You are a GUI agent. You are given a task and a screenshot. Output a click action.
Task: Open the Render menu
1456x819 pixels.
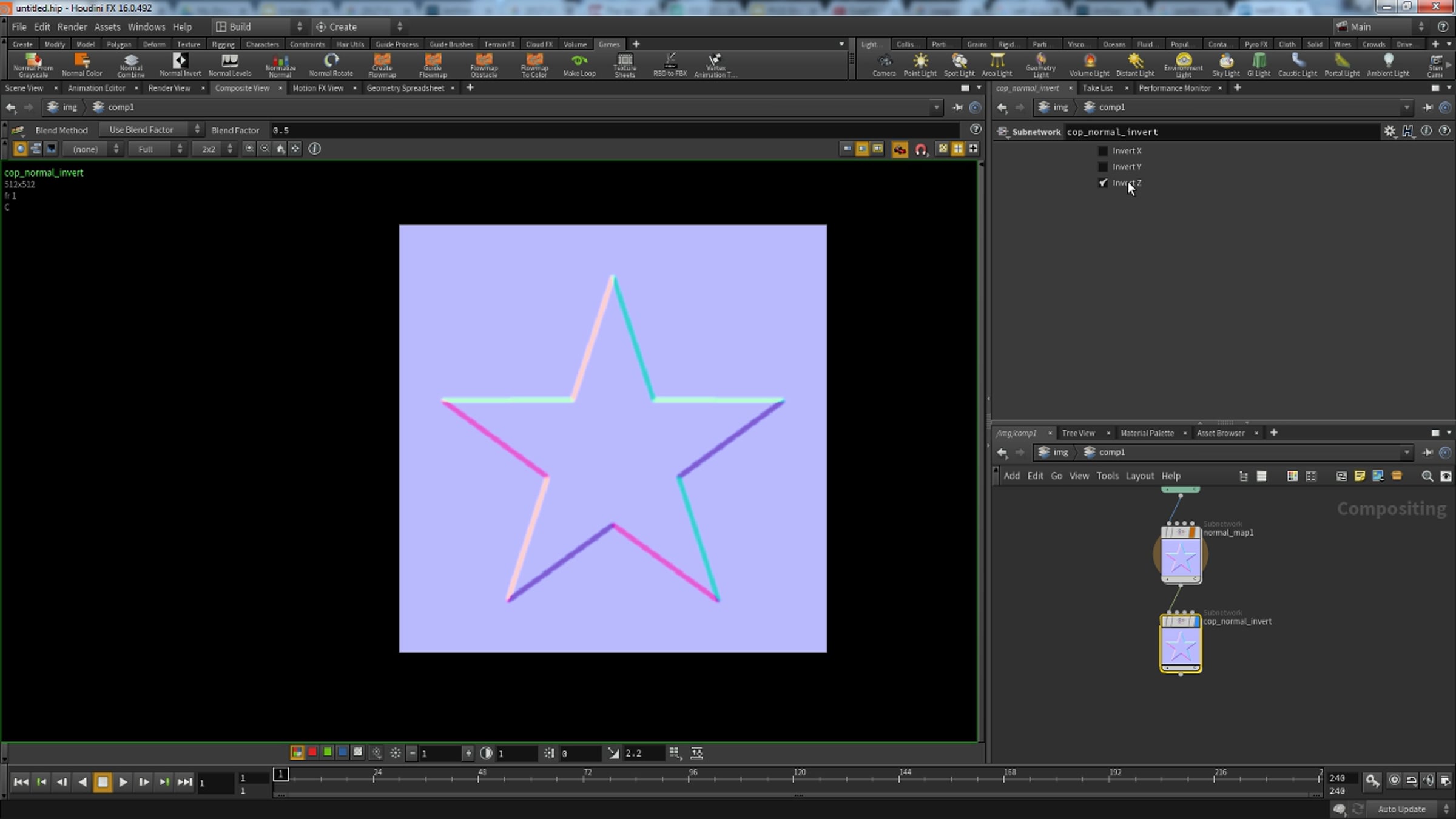pos(72,27)
